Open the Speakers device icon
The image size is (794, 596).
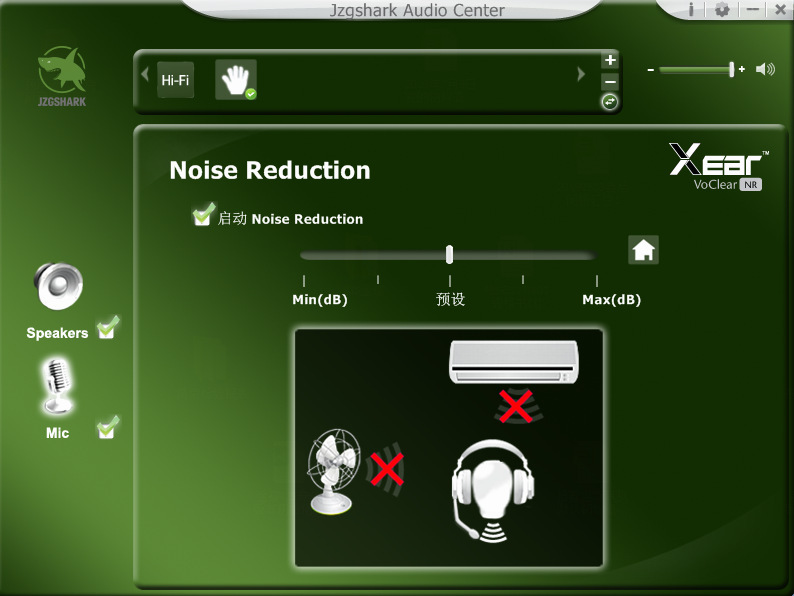point(57,287)
